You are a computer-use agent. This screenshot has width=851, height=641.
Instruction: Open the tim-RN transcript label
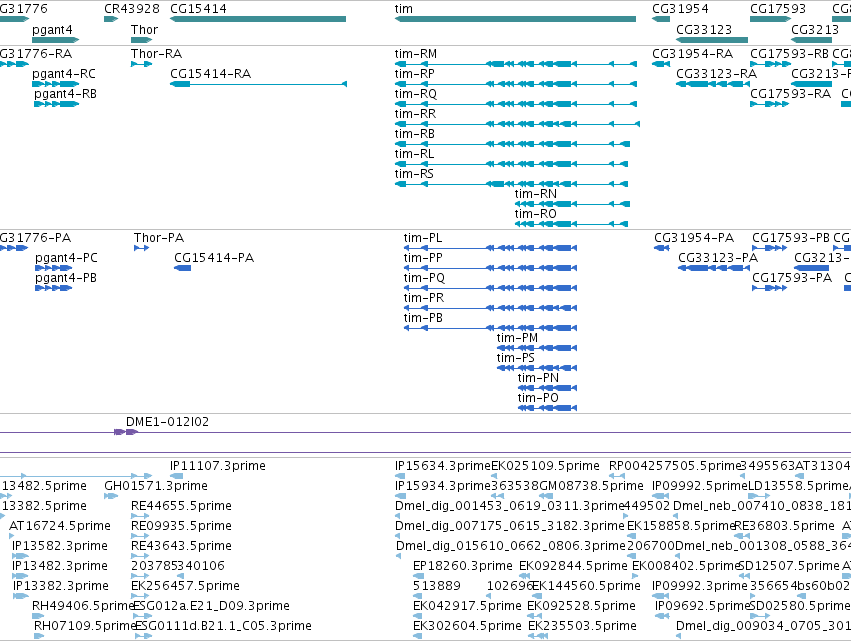coord(536,194)
